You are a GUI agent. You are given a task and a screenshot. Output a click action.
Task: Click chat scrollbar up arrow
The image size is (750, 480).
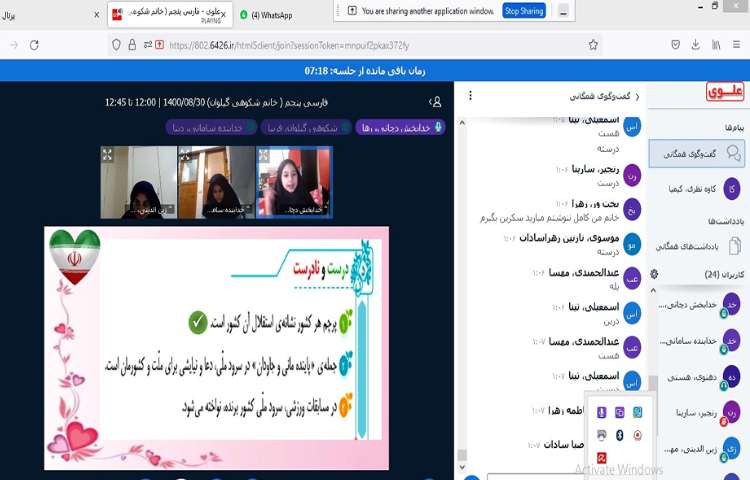(x=462, y=123)
